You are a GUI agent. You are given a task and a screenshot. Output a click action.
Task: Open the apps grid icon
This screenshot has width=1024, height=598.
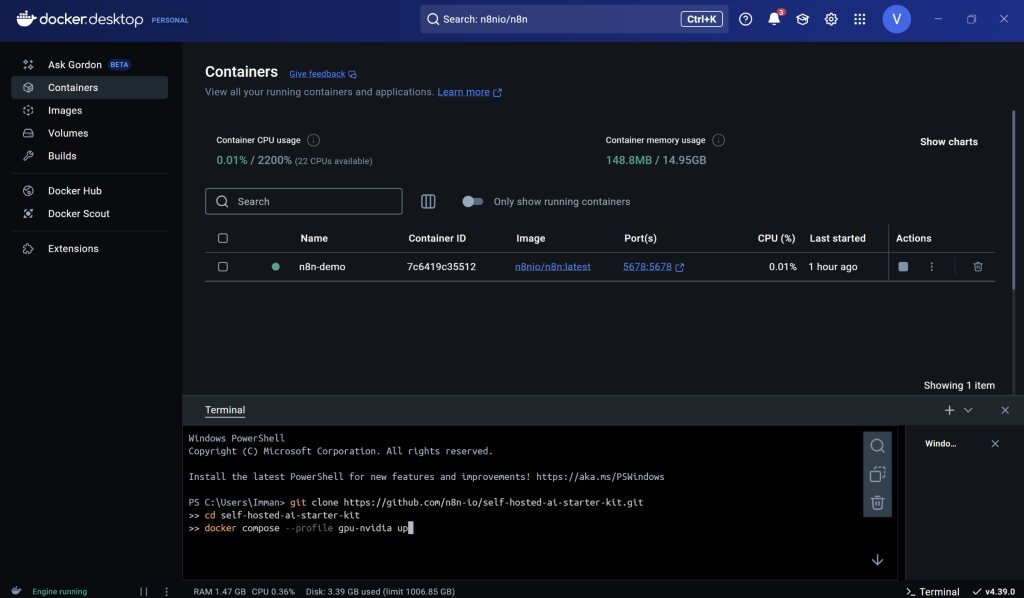(859, 19)
